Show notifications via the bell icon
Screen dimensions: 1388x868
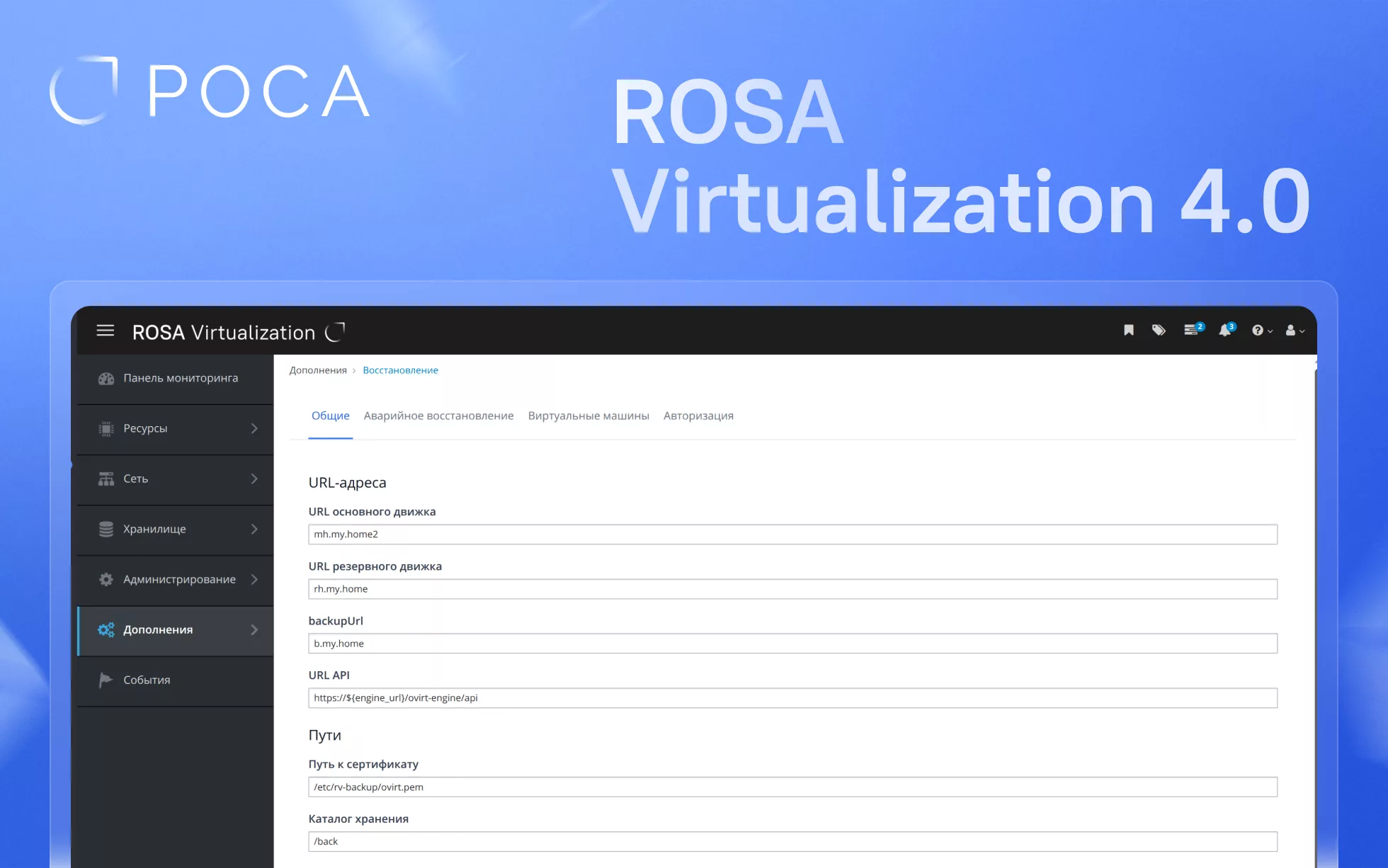1226,330
